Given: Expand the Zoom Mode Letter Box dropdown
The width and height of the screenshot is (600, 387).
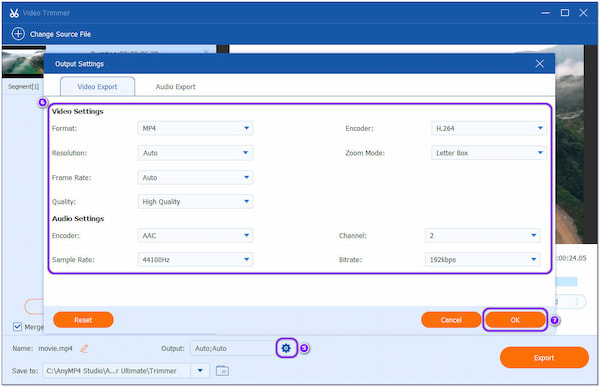Looking at the screenshot, I should (489, 153).
